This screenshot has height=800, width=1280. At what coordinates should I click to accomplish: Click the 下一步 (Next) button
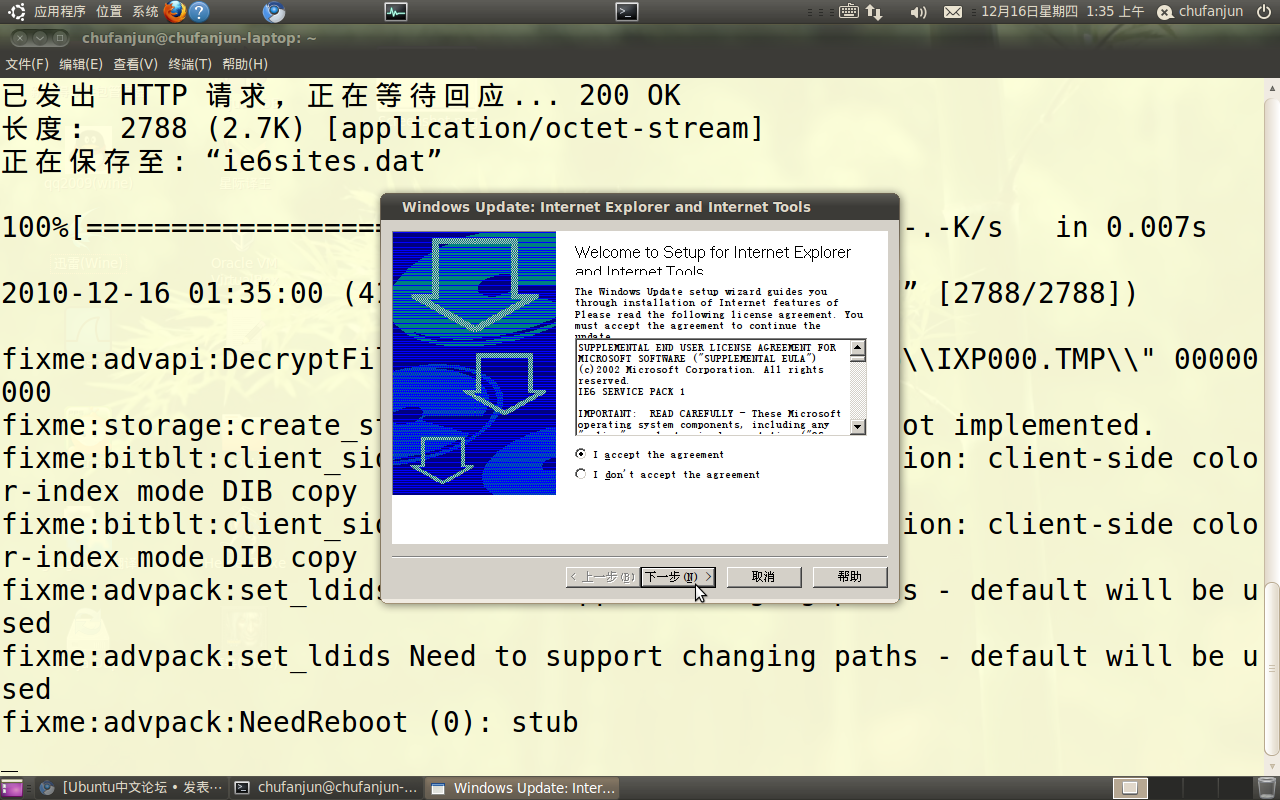point(678,577)
